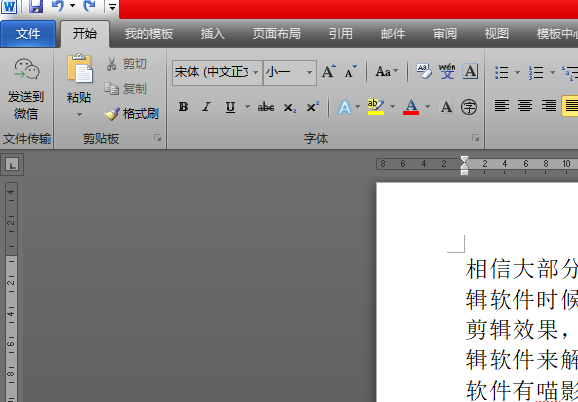Open the 剪贴板 pane launcher
578x402 pixels.
(158, 138)
